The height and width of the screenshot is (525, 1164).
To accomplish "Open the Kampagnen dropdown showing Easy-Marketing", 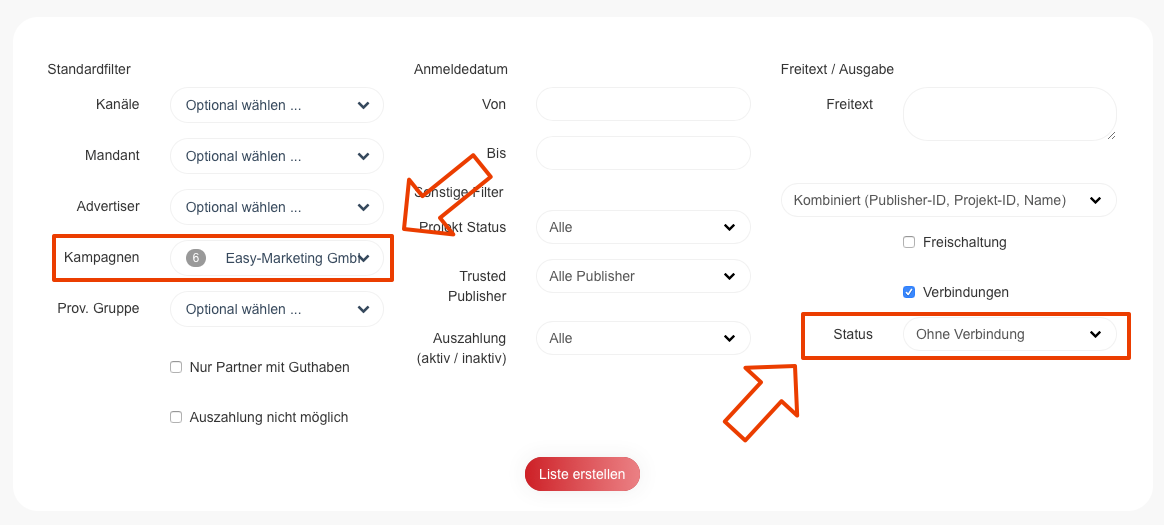I will [290, 258].
